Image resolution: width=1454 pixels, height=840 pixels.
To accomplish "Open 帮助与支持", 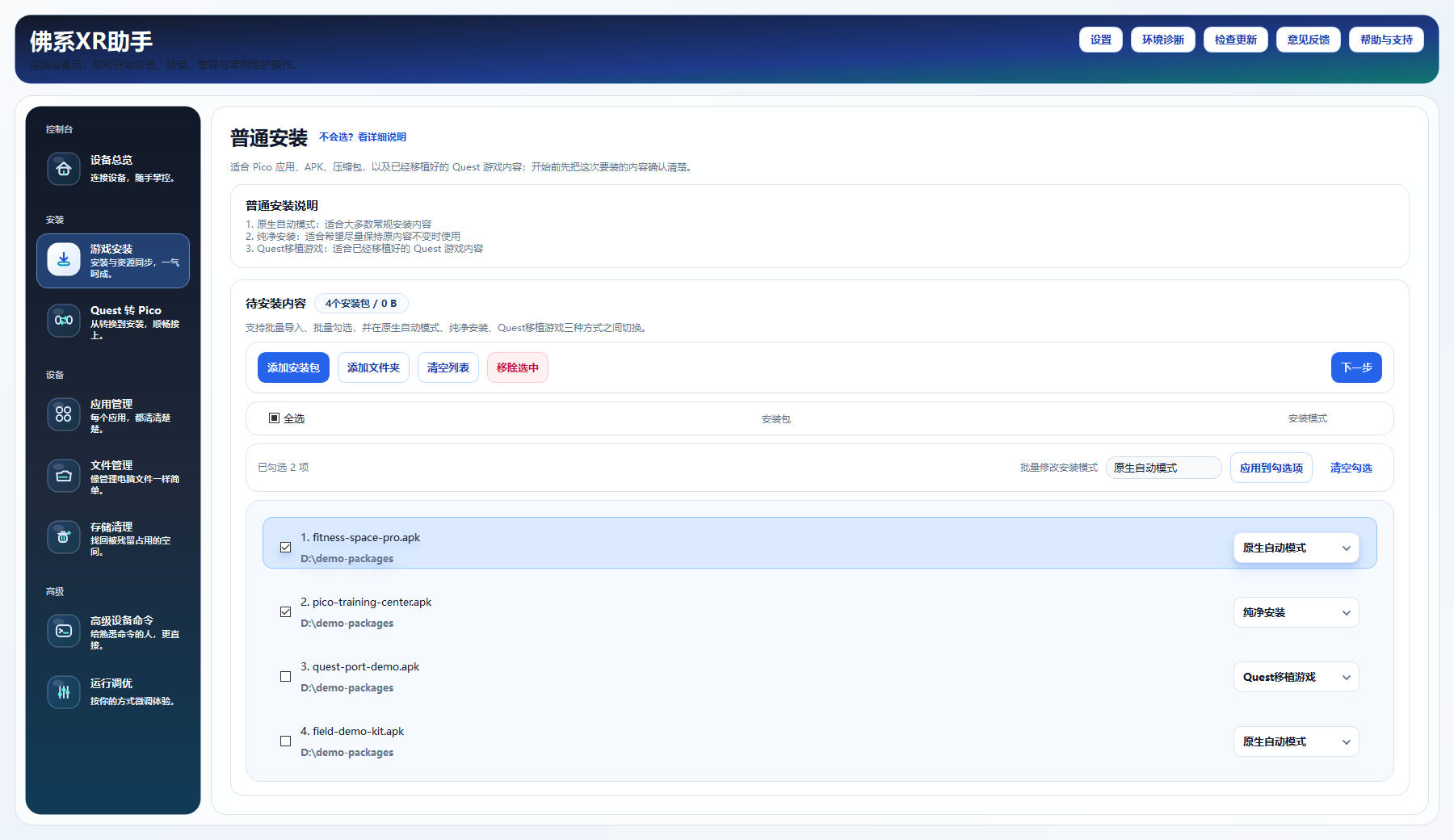I will (x=1386, y=40).
